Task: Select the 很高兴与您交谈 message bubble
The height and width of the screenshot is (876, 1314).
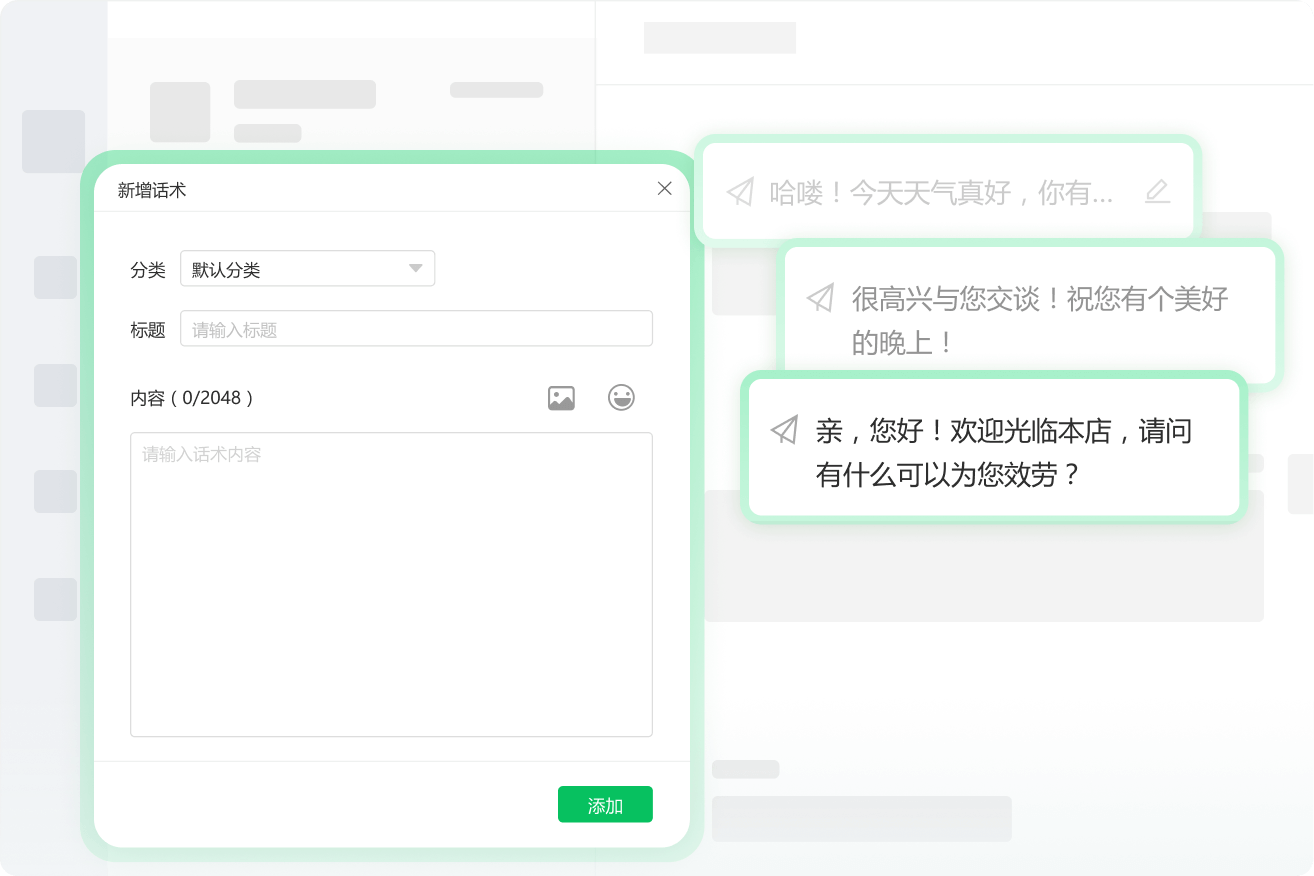Action: (x=1030, y=315)
